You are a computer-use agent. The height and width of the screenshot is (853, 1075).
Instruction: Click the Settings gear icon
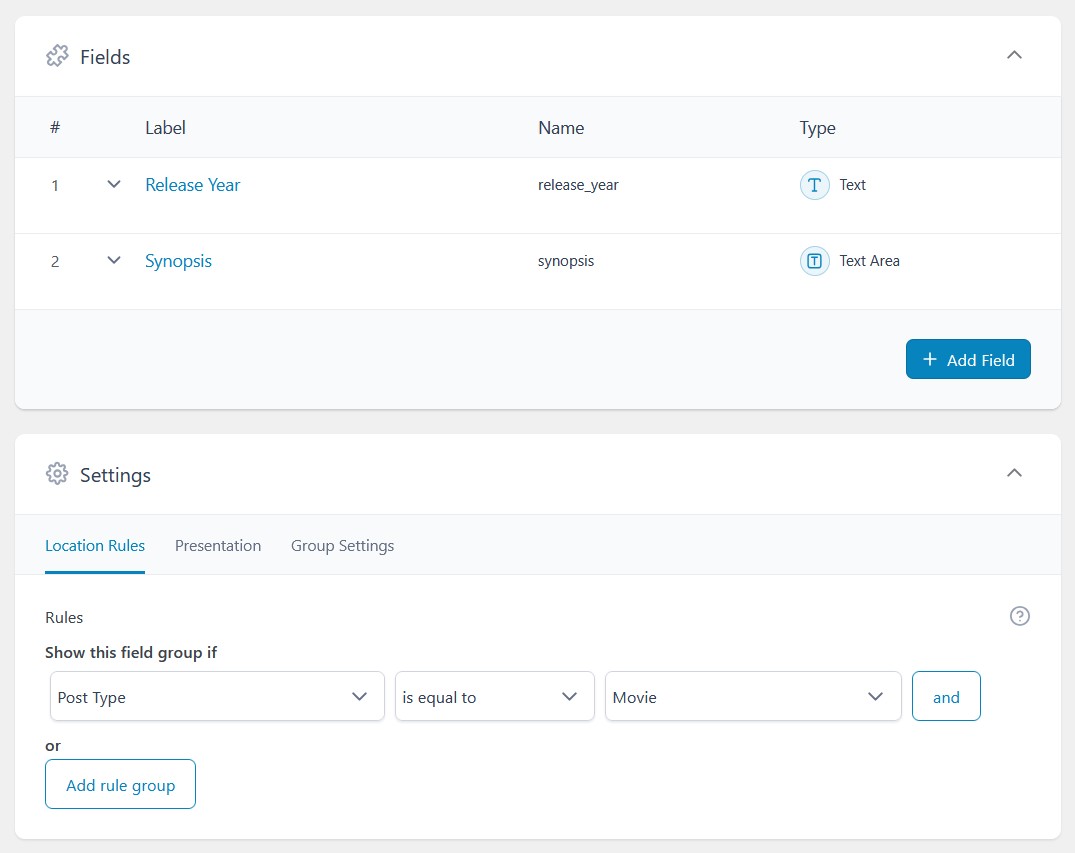[x=57, y=474]
